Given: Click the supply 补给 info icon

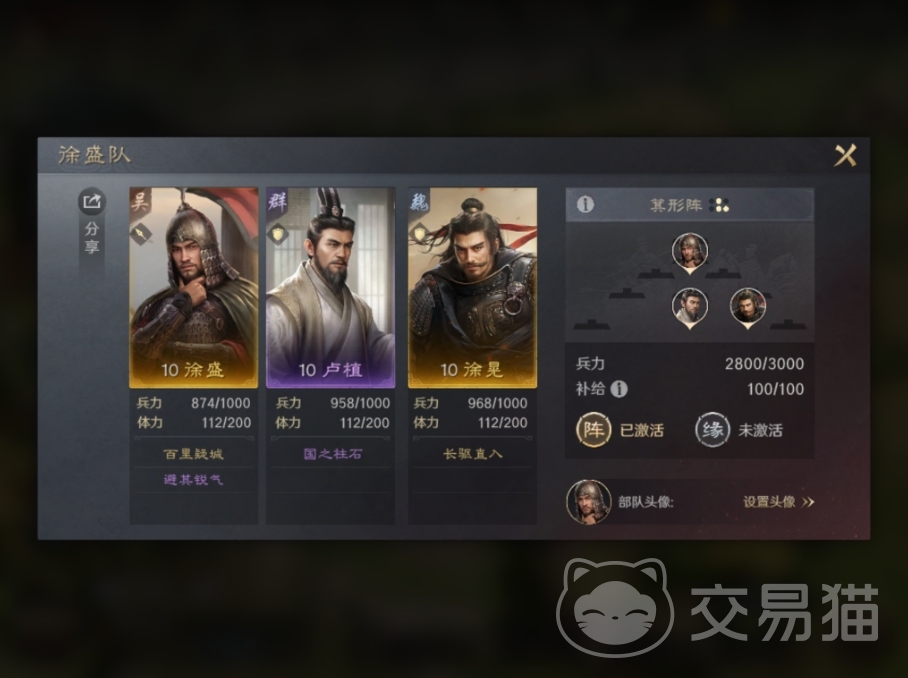Looking at the screenshot, I should point(619,389).
